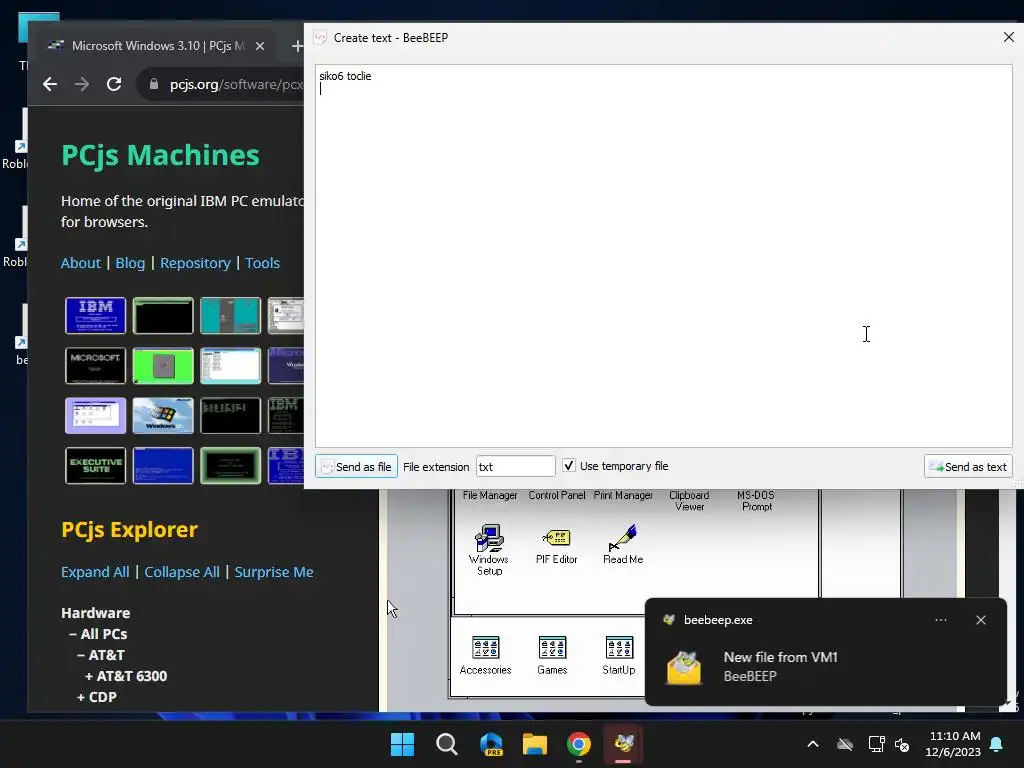The width and height of the screenshot is (1024, 768).
Task: Open the Blog link
Action: click(130, 263)
